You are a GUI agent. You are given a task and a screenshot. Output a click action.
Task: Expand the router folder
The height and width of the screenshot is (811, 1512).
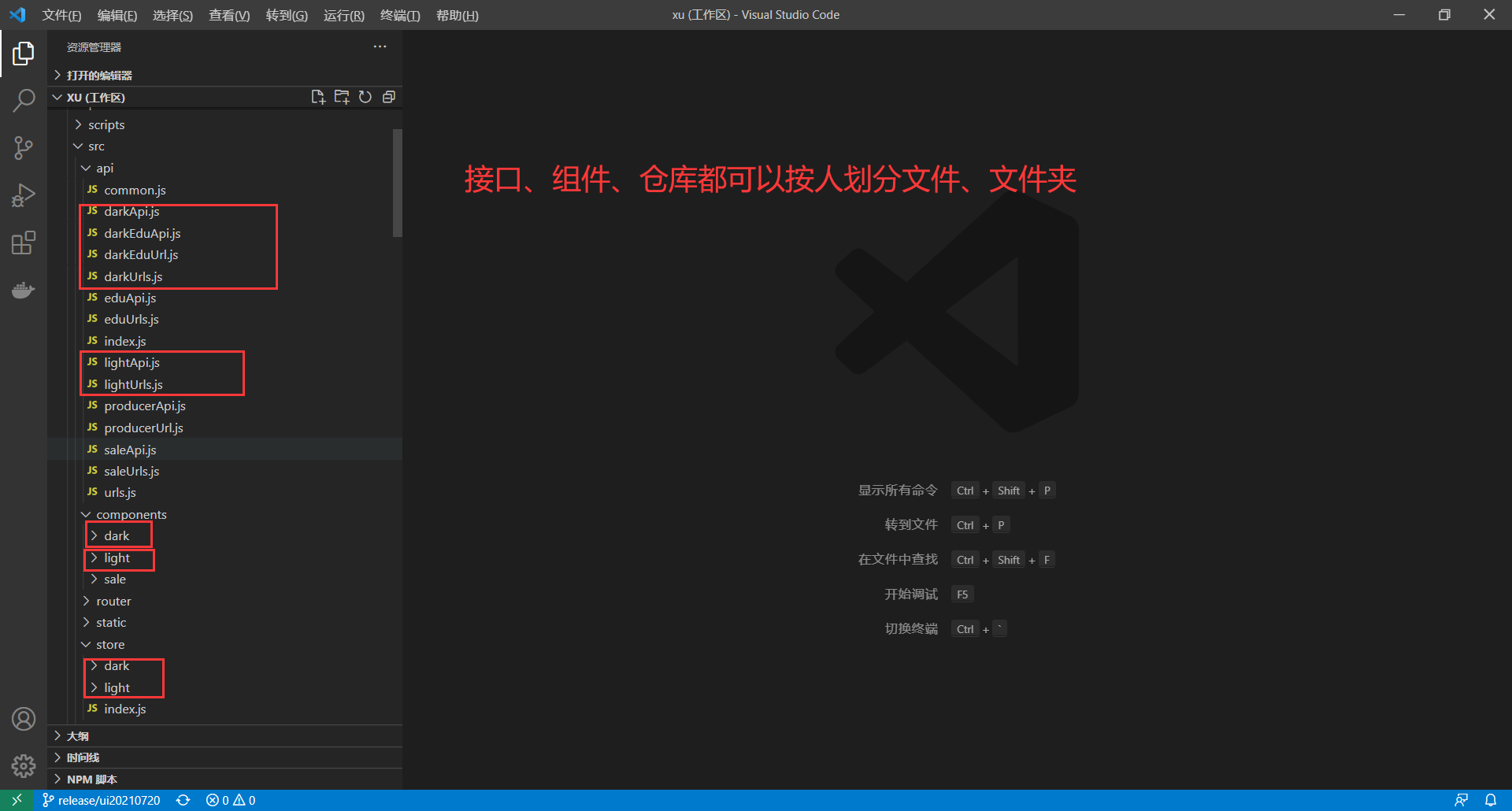tap(224, 601)
